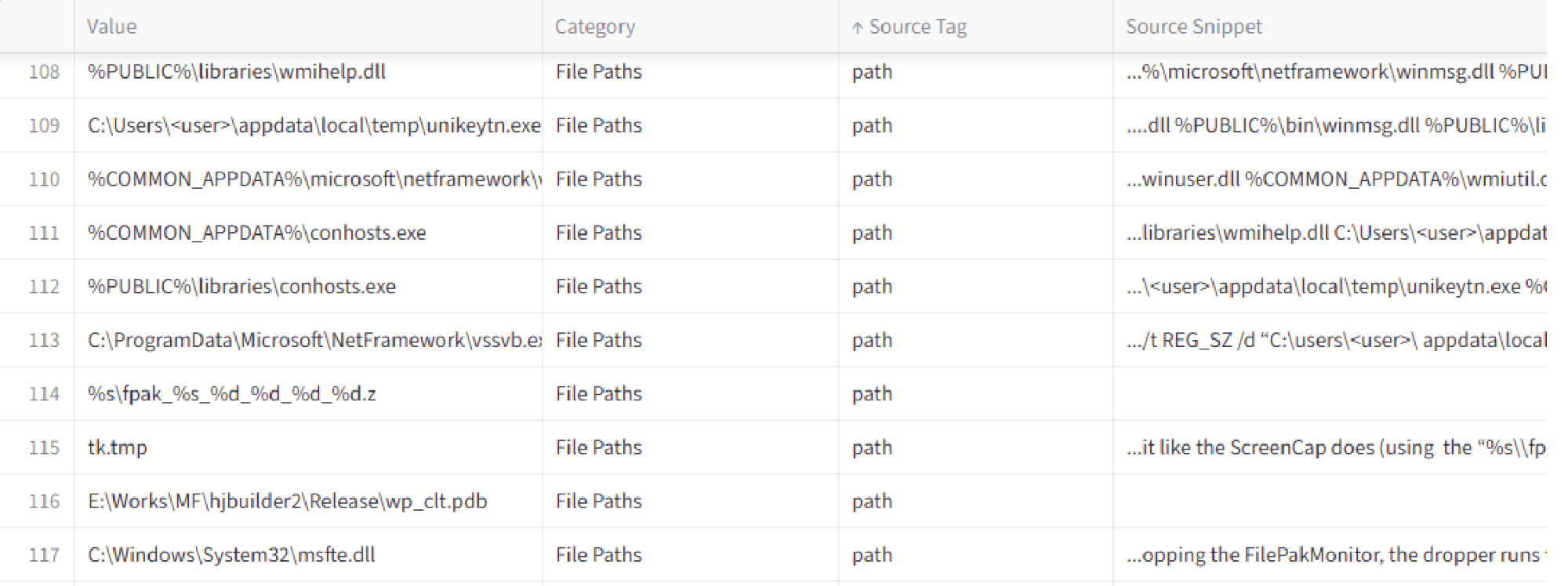Sort by the Value column header

111,27
